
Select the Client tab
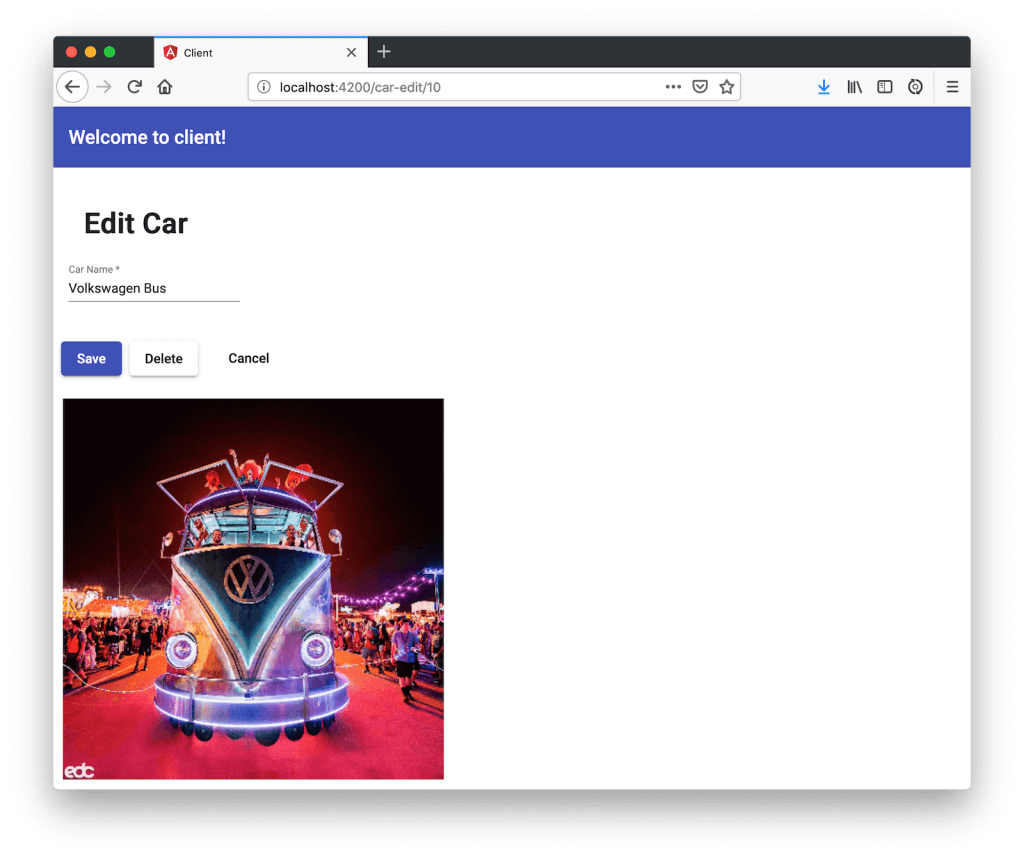tap(261, 52)
